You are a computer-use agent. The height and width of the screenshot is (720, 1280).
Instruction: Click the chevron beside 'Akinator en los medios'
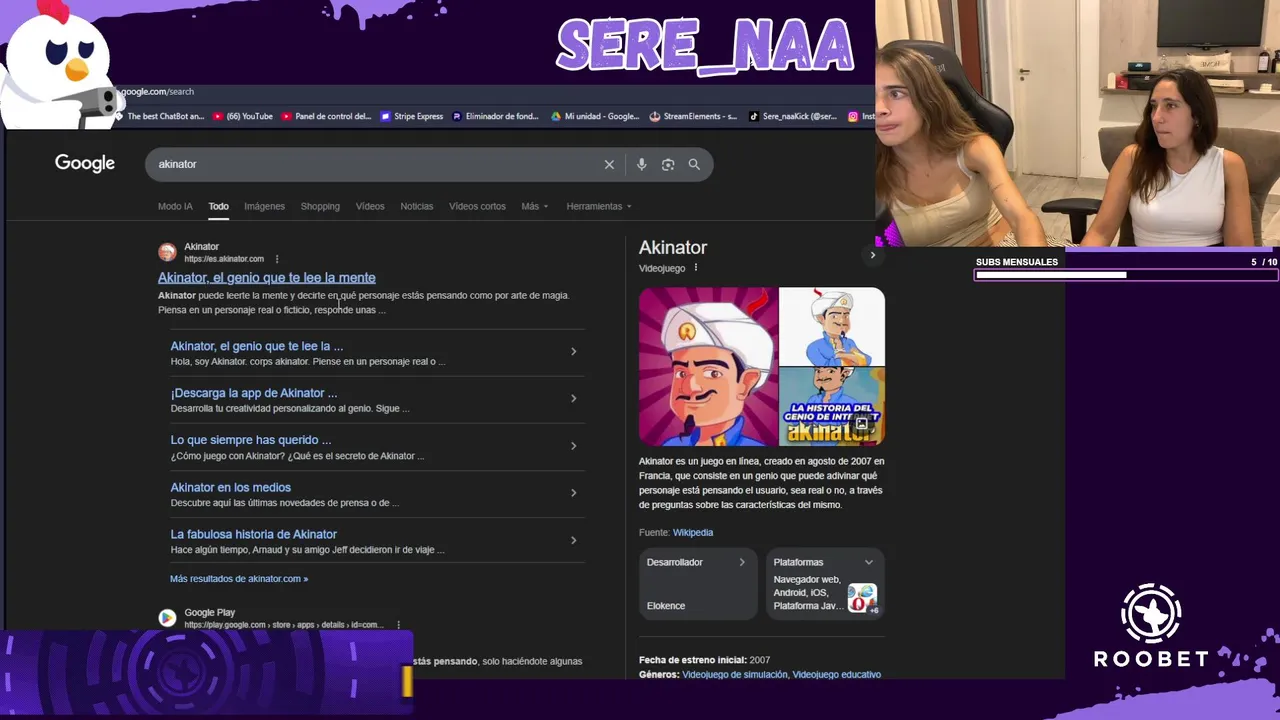pyautogui.click(x=573, y=493)
